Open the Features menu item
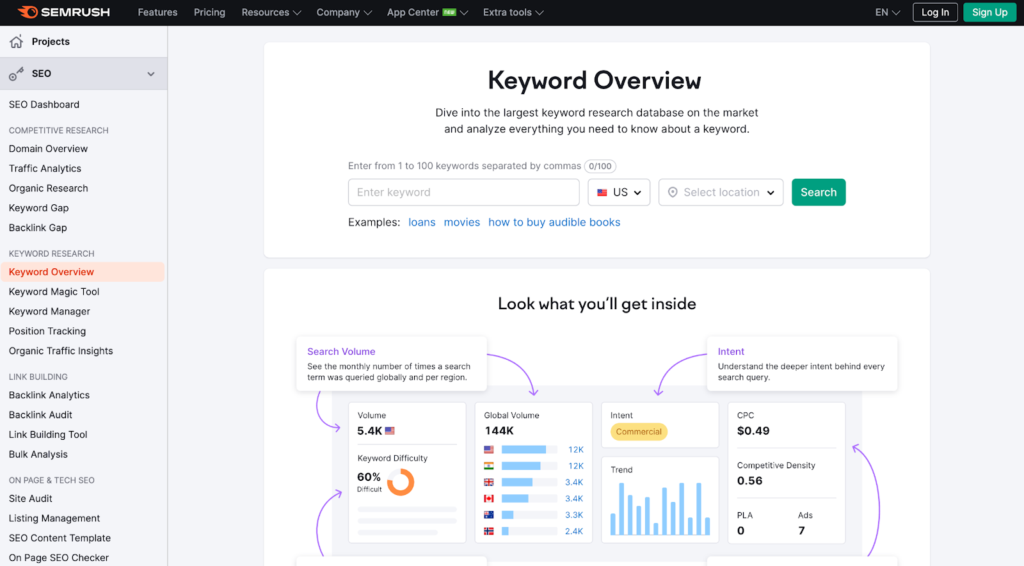 tap(157, 12)
